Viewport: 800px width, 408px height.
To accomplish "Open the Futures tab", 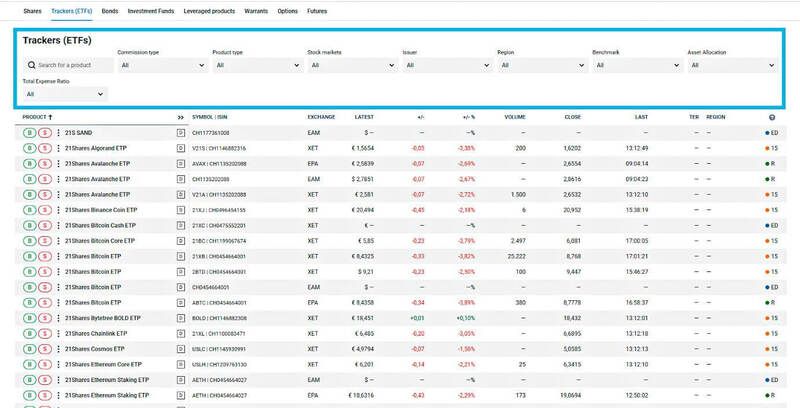I will click(x=317, y=11).
